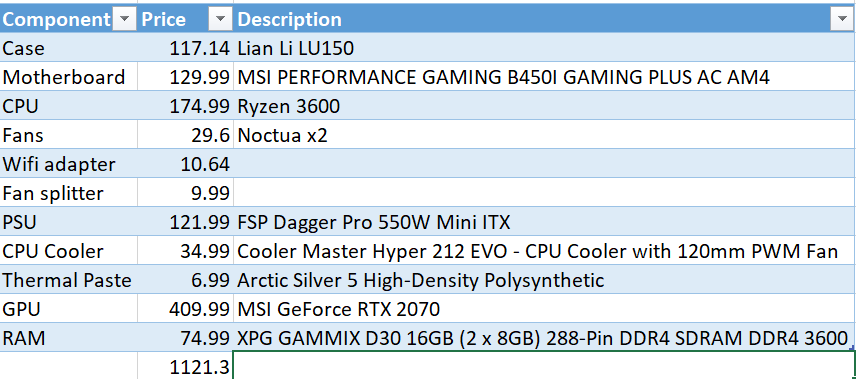The height and width of the screenshot is (379, 856).
Task: Select the Arctic Silver 5 description cell
Action: [545, 280]
